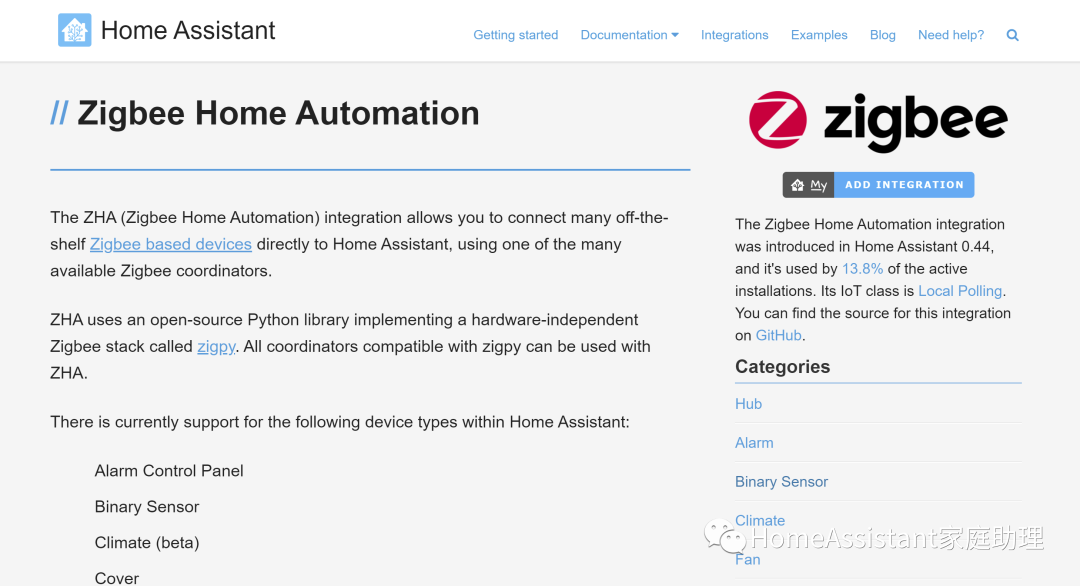
Task: Select the Binary Sensor category link
Action: click(781, 482)
